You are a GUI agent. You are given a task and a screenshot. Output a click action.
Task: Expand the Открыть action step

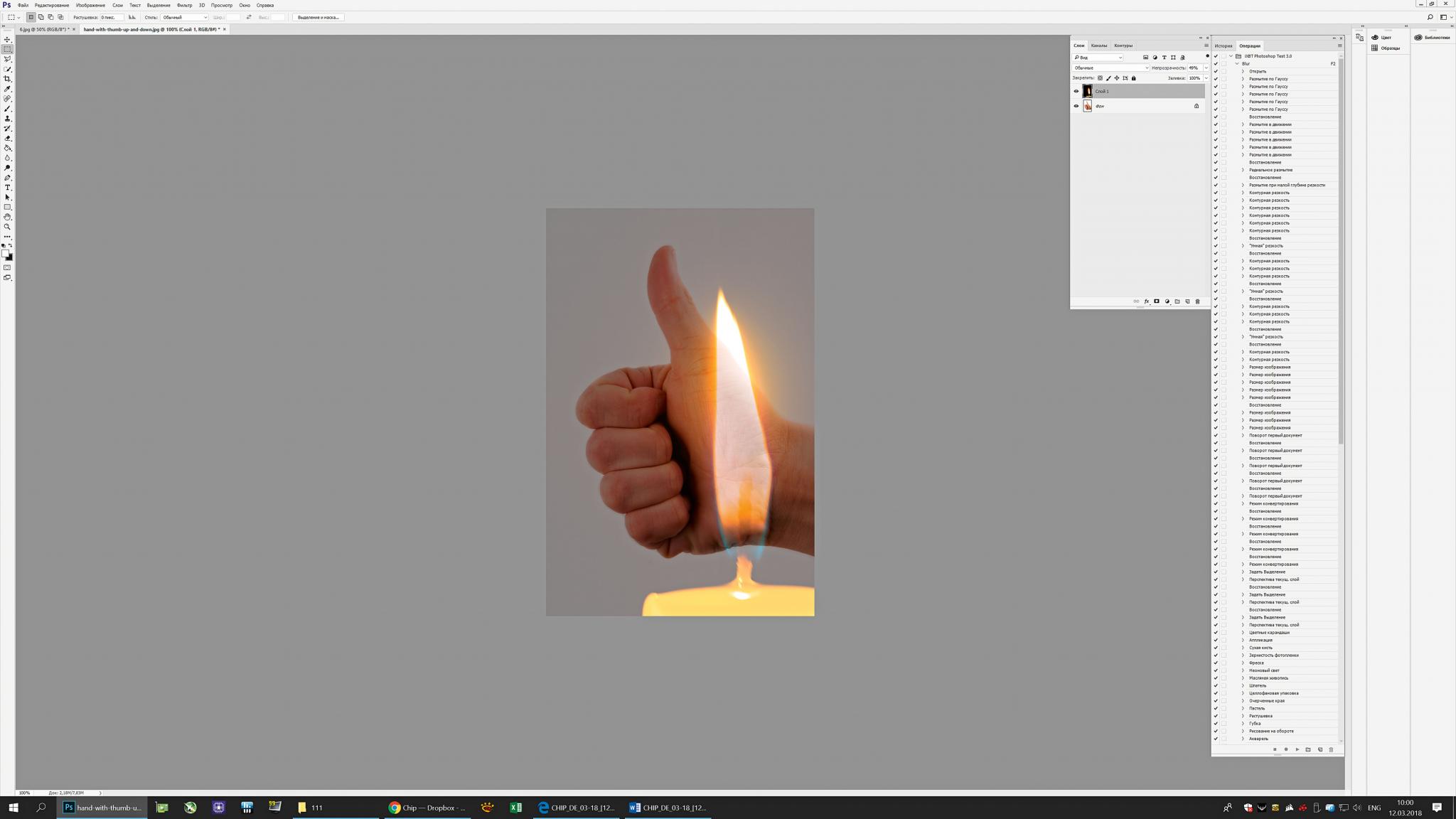point(1243,71)
